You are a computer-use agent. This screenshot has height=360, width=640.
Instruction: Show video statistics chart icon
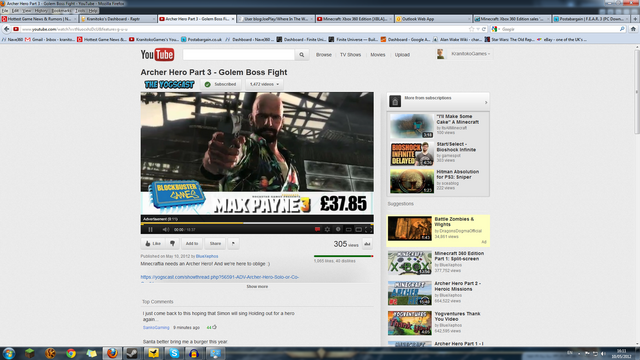pos(367,244)
